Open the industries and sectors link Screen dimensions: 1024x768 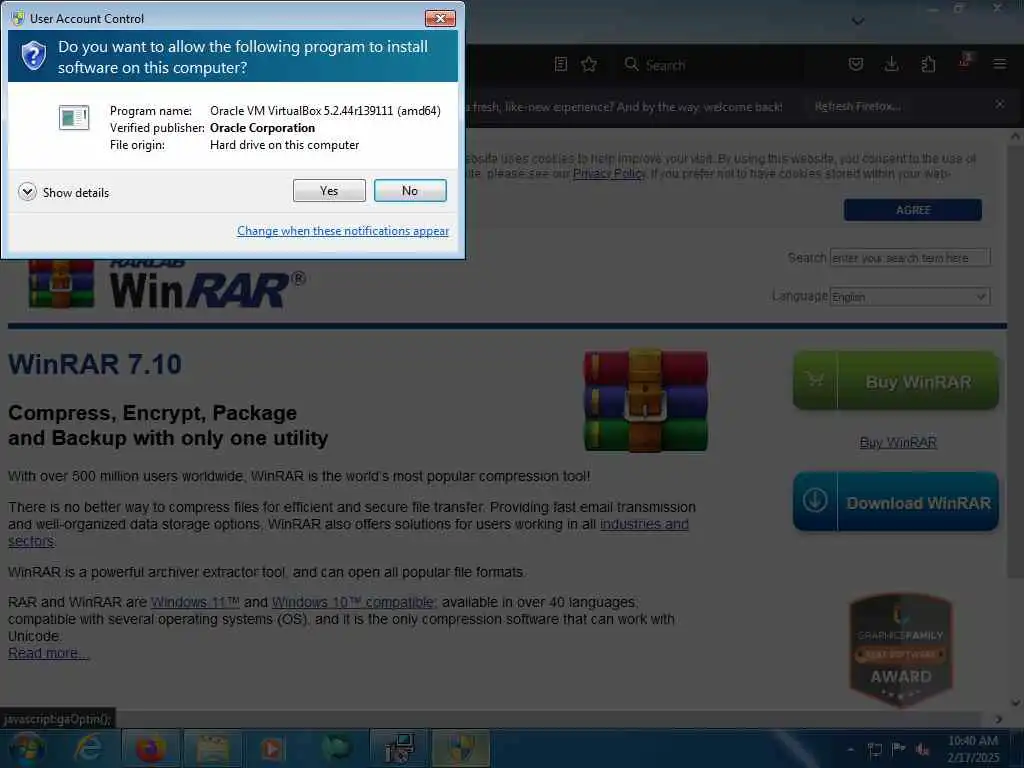click(644, 524)
